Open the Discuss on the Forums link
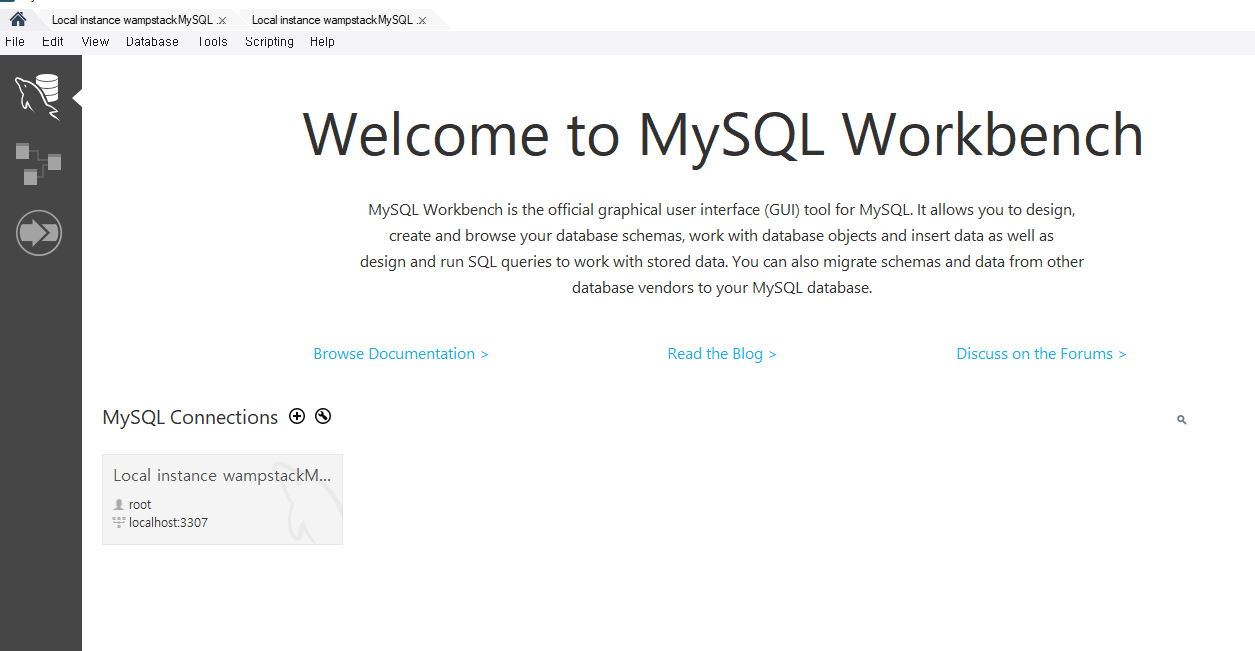Screen dimensions: 1255x651 tap(1040, 353)
